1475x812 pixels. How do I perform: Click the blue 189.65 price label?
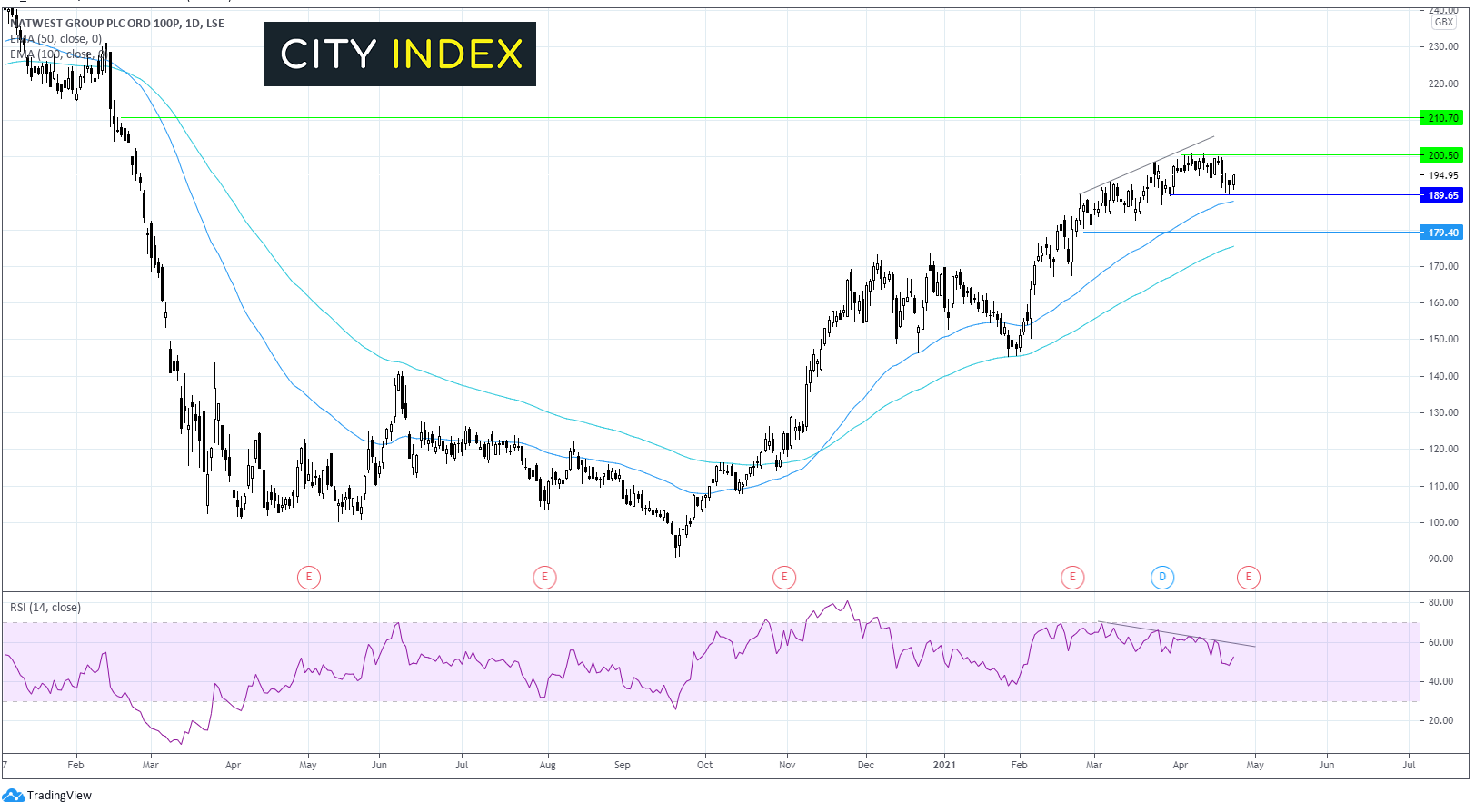click(x=1441, y=195)
